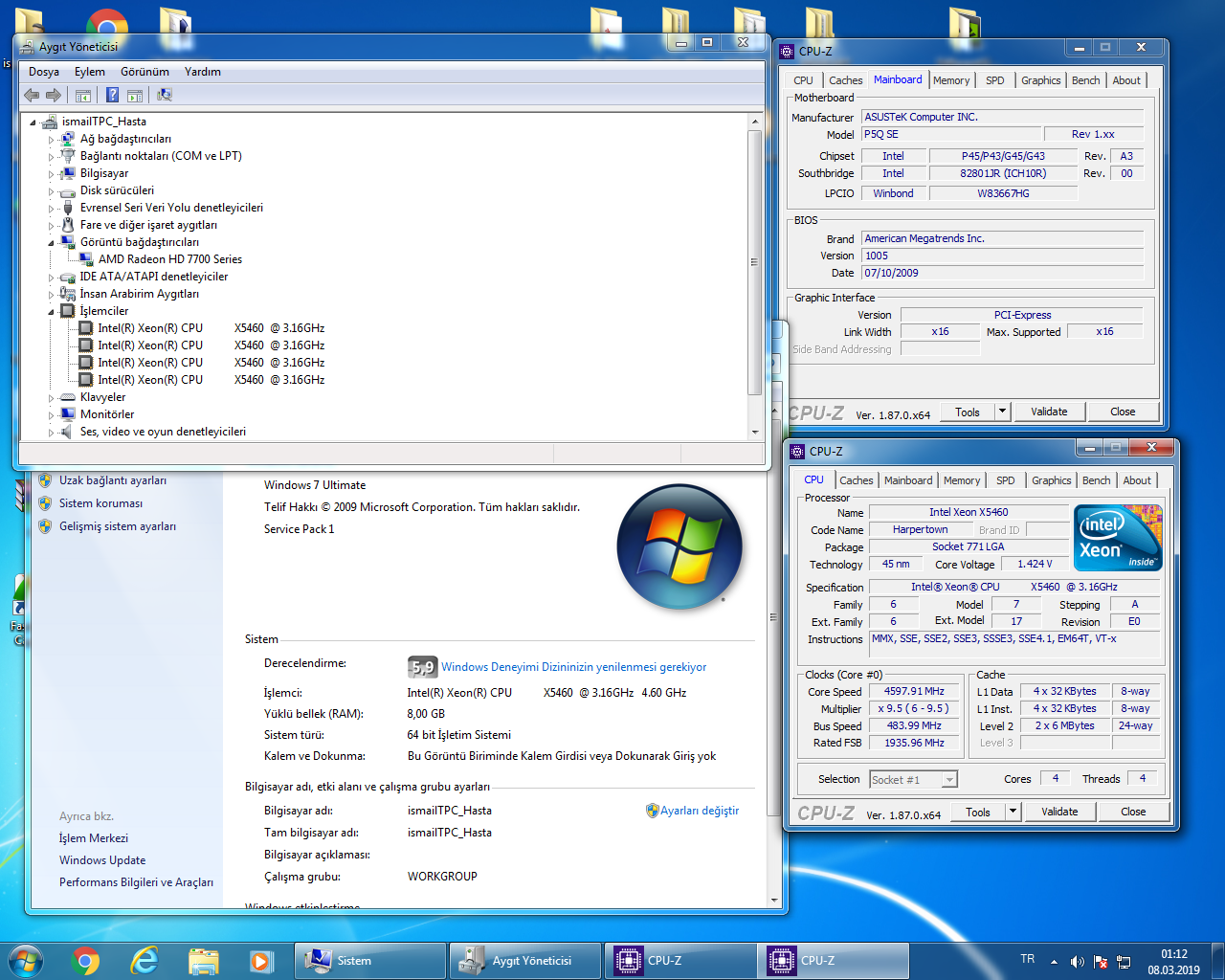Open the Tools dropdown arrow in CPU-Z Mainboard window

click(1002, 412)
